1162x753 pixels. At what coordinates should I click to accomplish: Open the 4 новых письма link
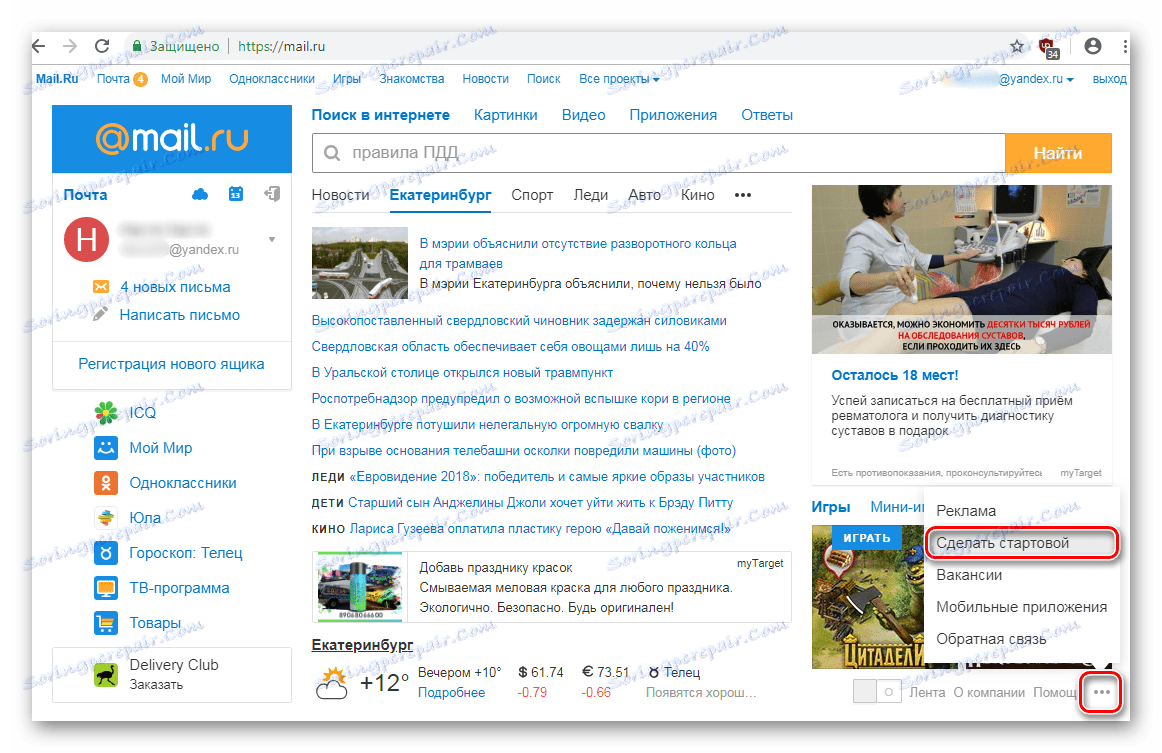click(175, 287)
